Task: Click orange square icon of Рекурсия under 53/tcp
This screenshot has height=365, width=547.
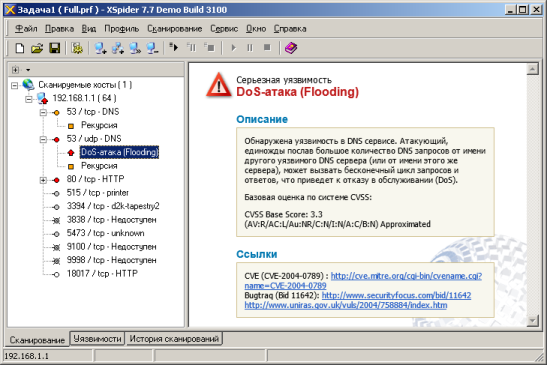Action: point(71,126)
